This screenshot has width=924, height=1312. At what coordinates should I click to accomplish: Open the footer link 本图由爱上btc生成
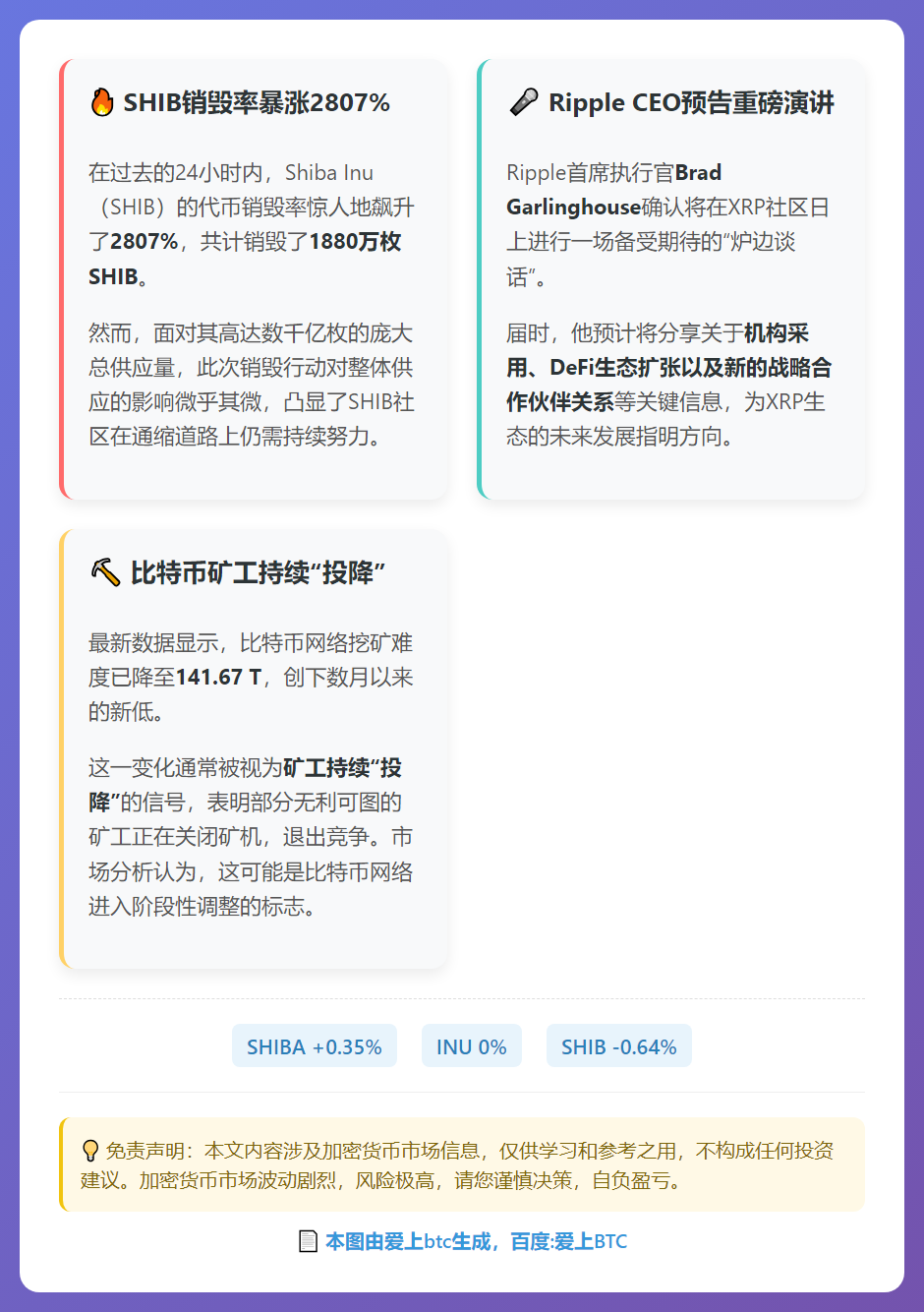coord(409,1241)
